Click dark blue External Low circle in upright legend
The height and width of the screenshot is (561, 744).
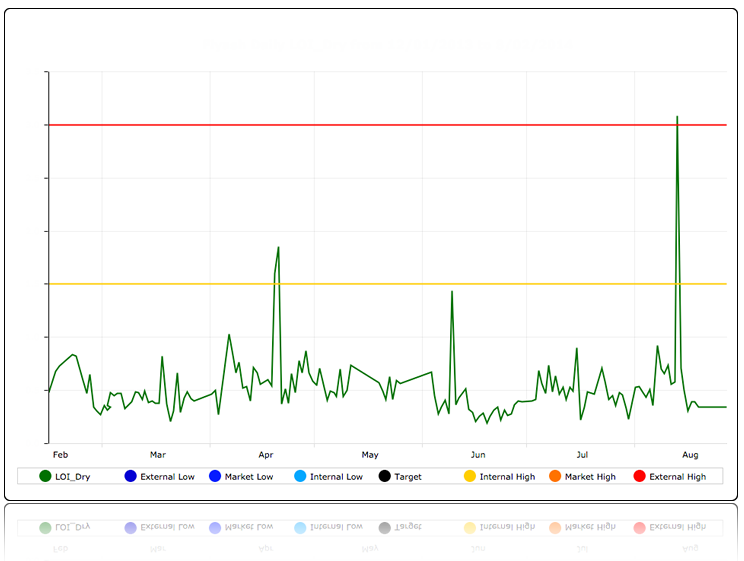(130, 477)
